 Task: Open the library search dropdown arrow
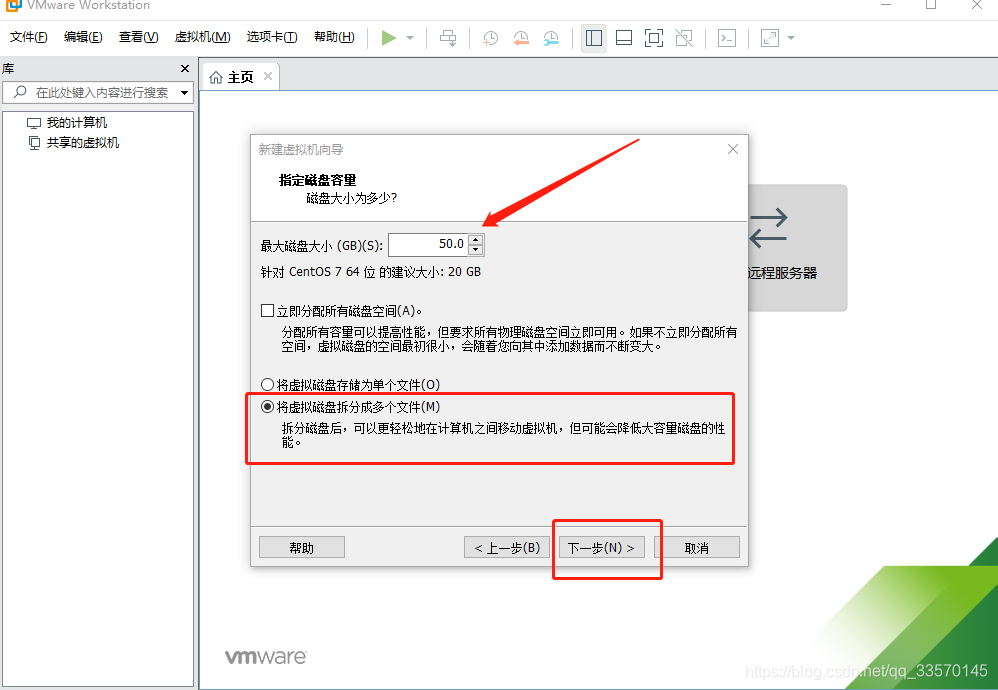(x=184, y=92)
